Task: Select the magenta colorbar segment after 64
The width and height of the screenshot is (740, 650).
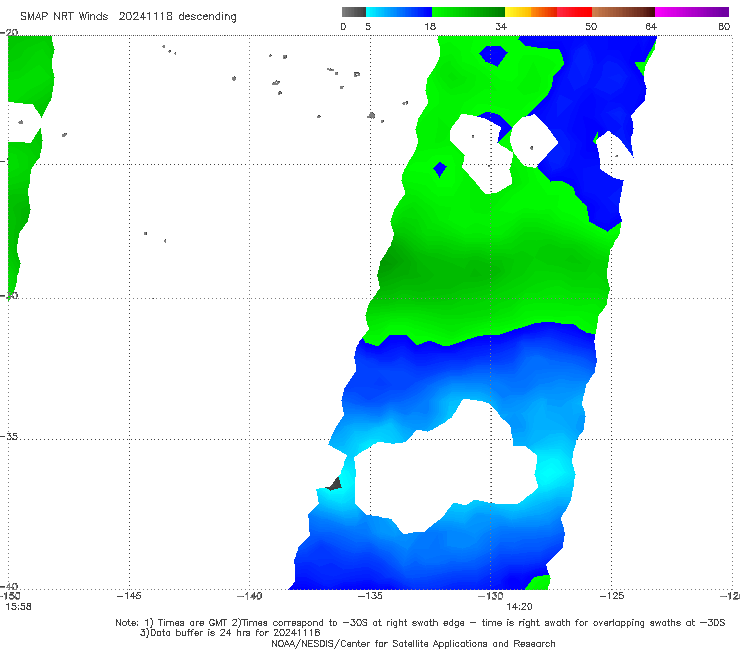Action: [x=692, y=12]
